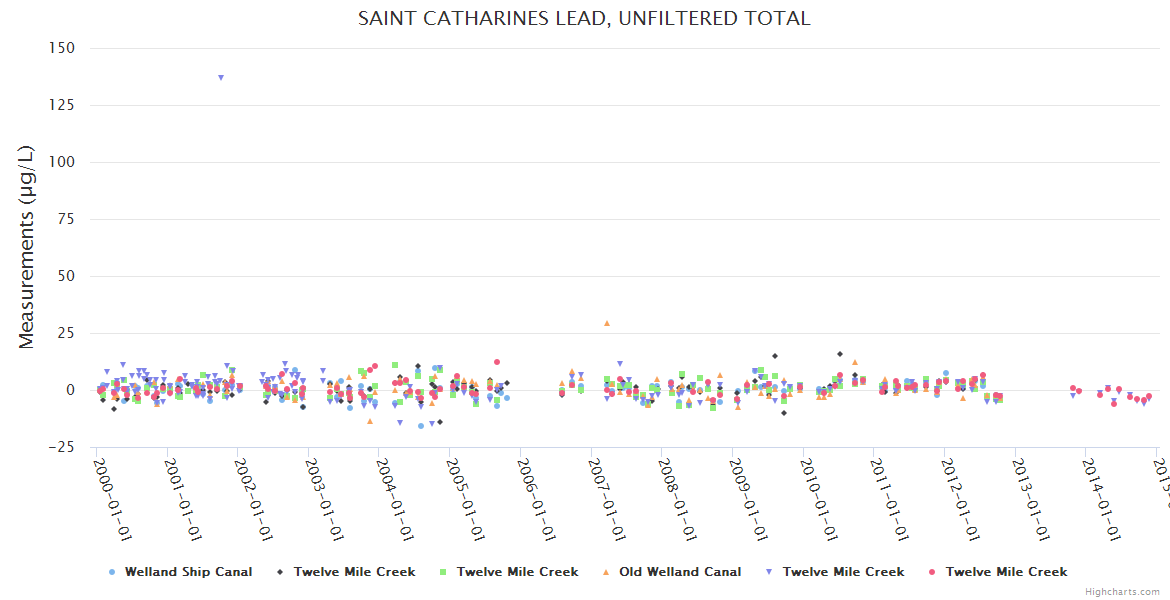Click the Measurements (µg/L) y-axis title

tap(27, 247)
